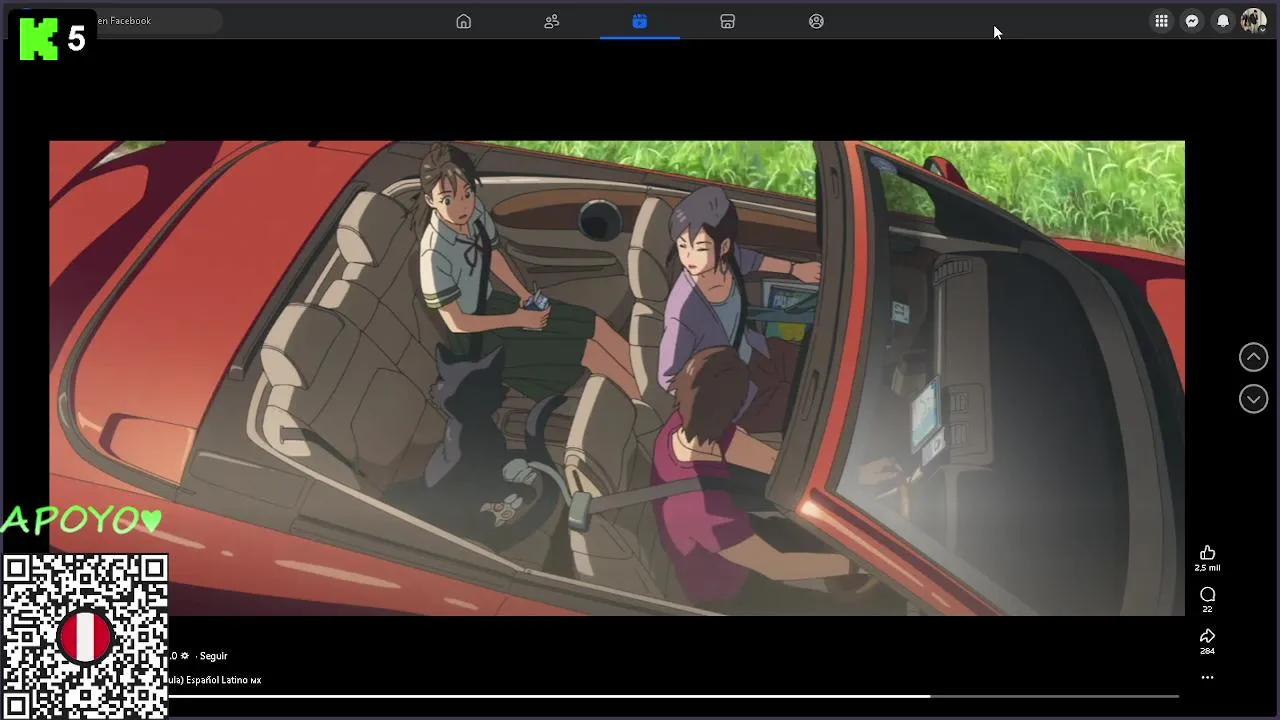Click the Seguir follow link
Viewport: 1280px width, 720px height.
[x=213, y=656]
